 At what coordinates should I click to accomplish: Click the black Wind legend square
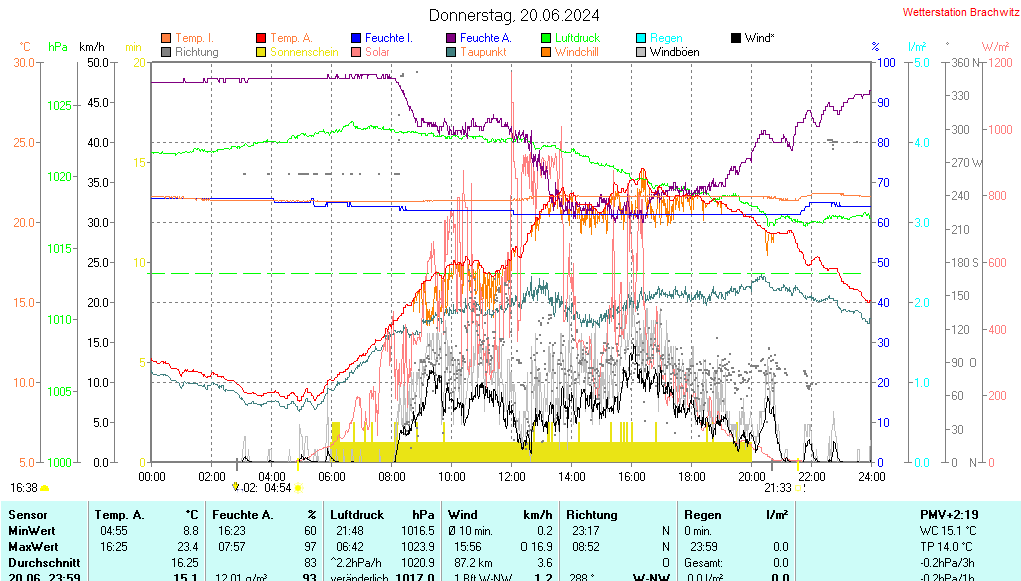click(736, 38)
